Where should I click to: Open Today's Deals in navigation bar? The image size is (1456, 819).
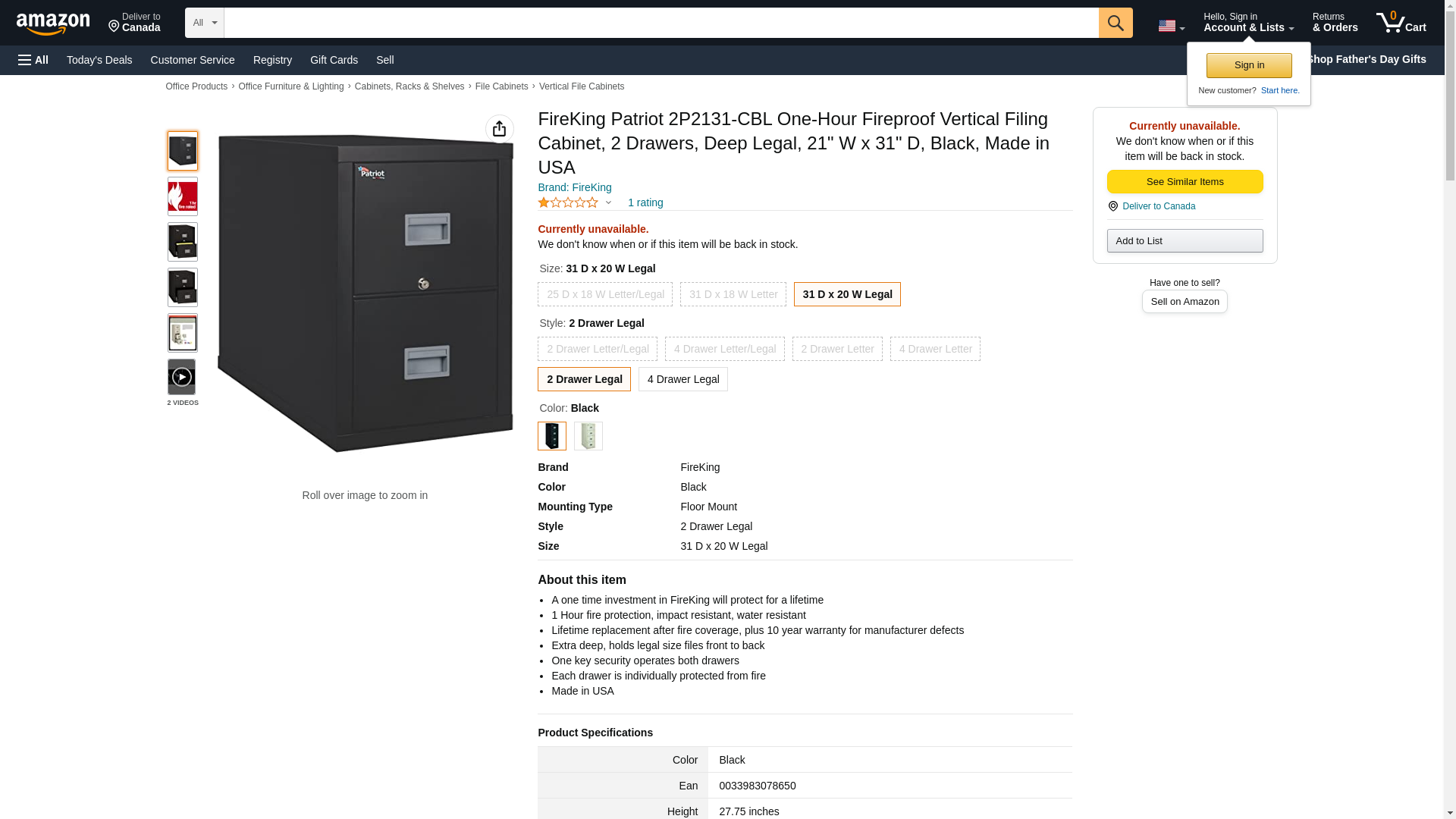[99, 60]
